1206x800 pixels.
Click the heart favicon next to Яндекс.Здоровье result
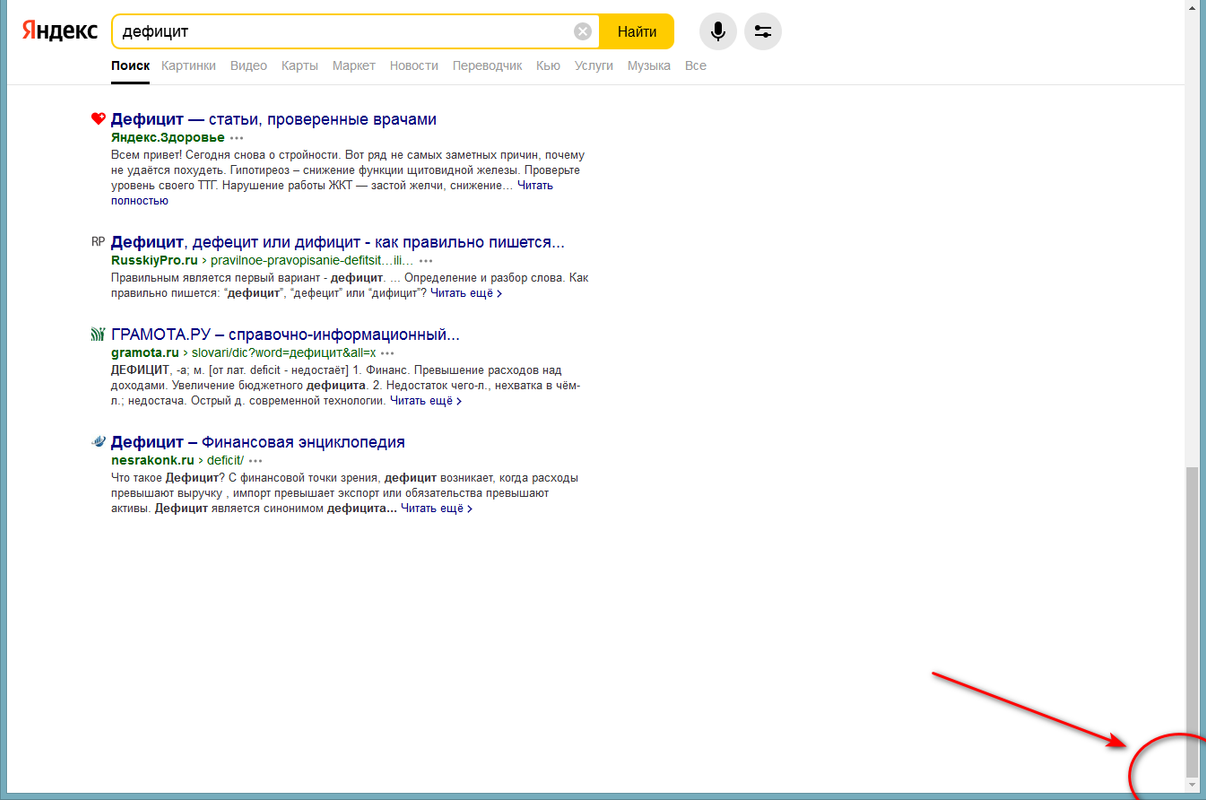98,119
